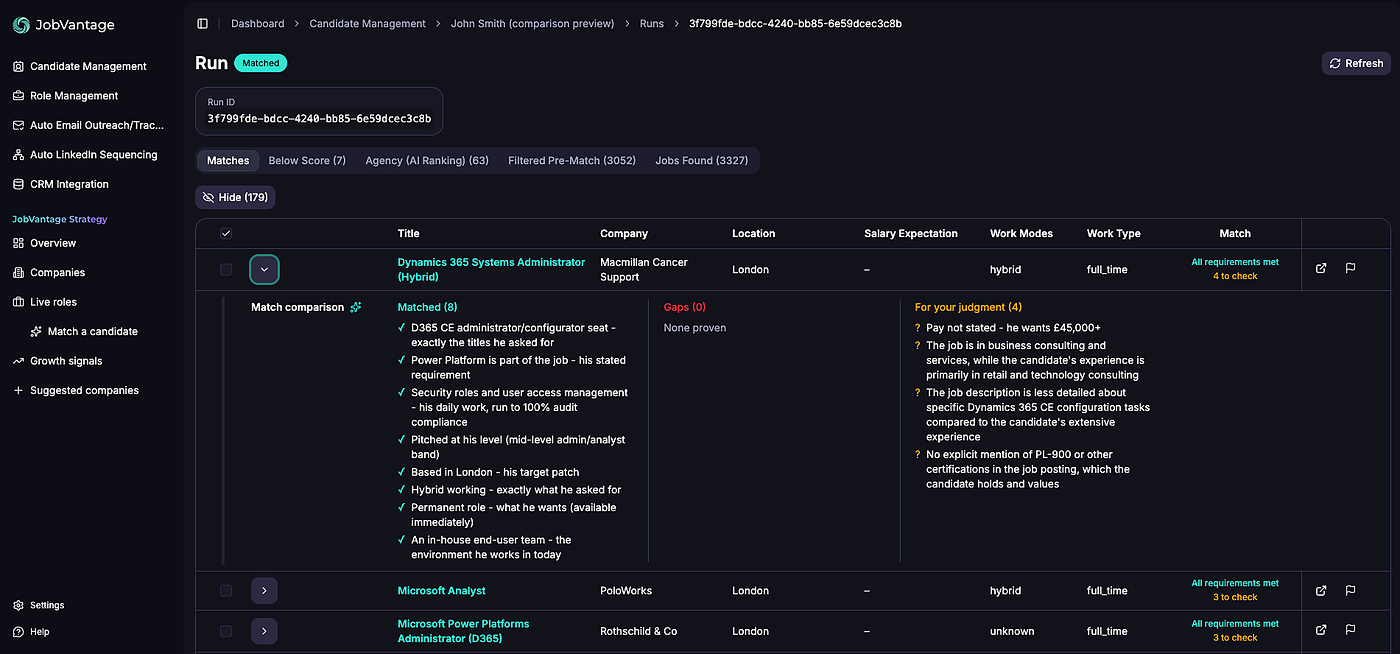1400x654 pixels.
Task: Open the Jobs Found (3327) tab
Action: point(702,160)
